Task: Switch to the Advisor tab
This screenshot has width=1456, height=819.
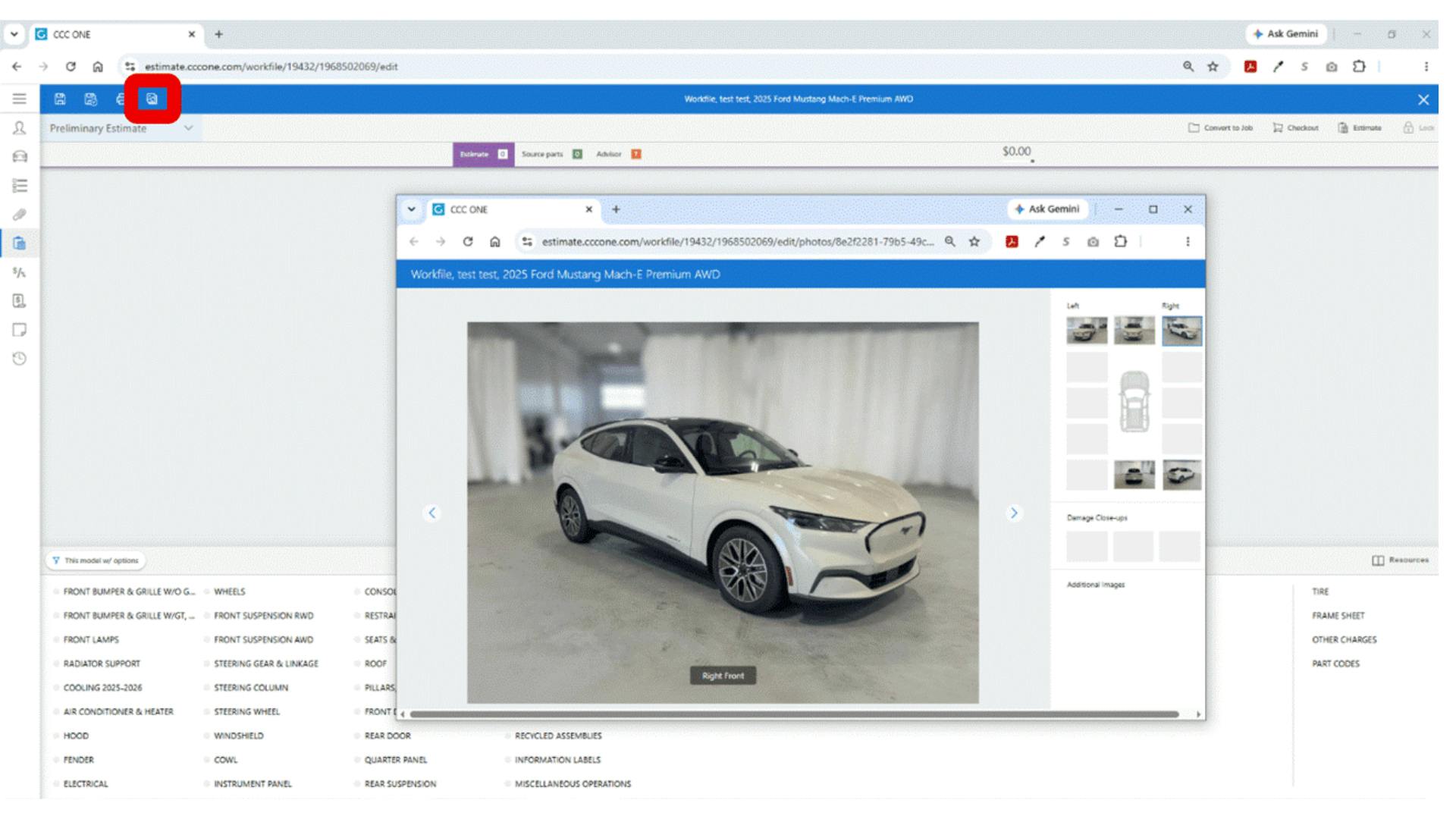Action: click(x=618, y=154)
